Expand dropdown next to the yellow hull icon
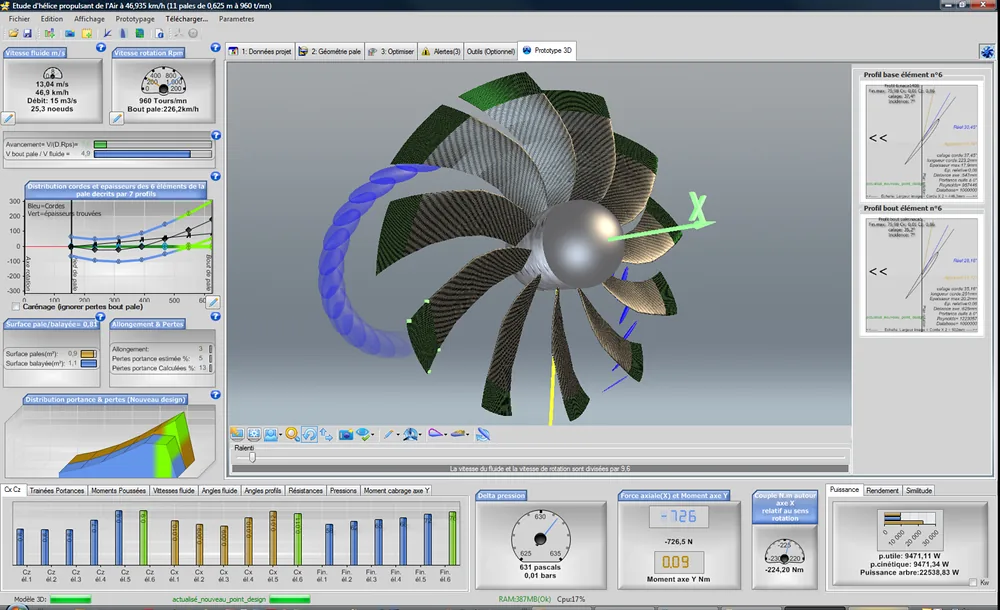This screenshot has height=610, width=1000. pos(468,435)
